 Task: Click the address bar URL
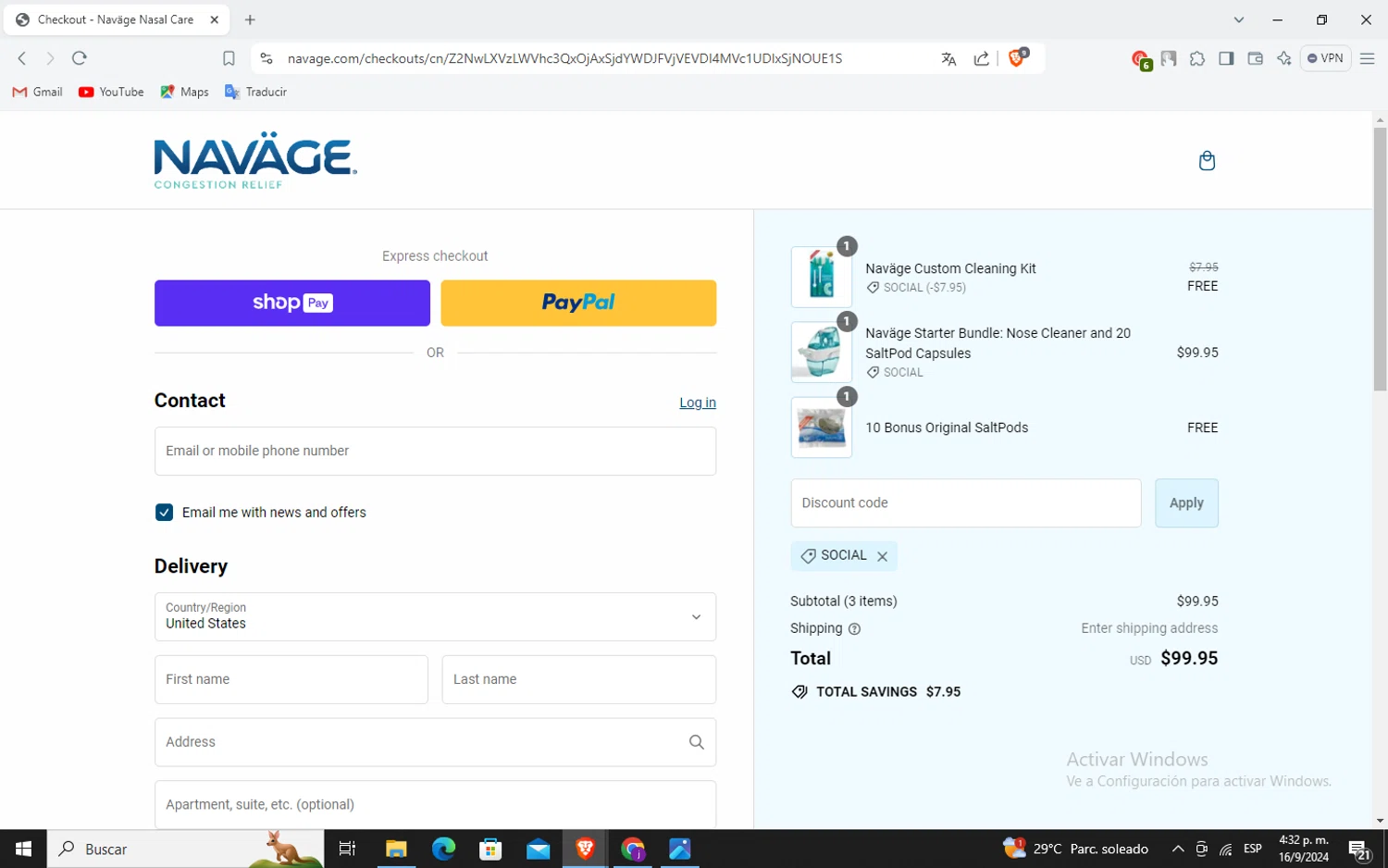[x=564, y=58]
